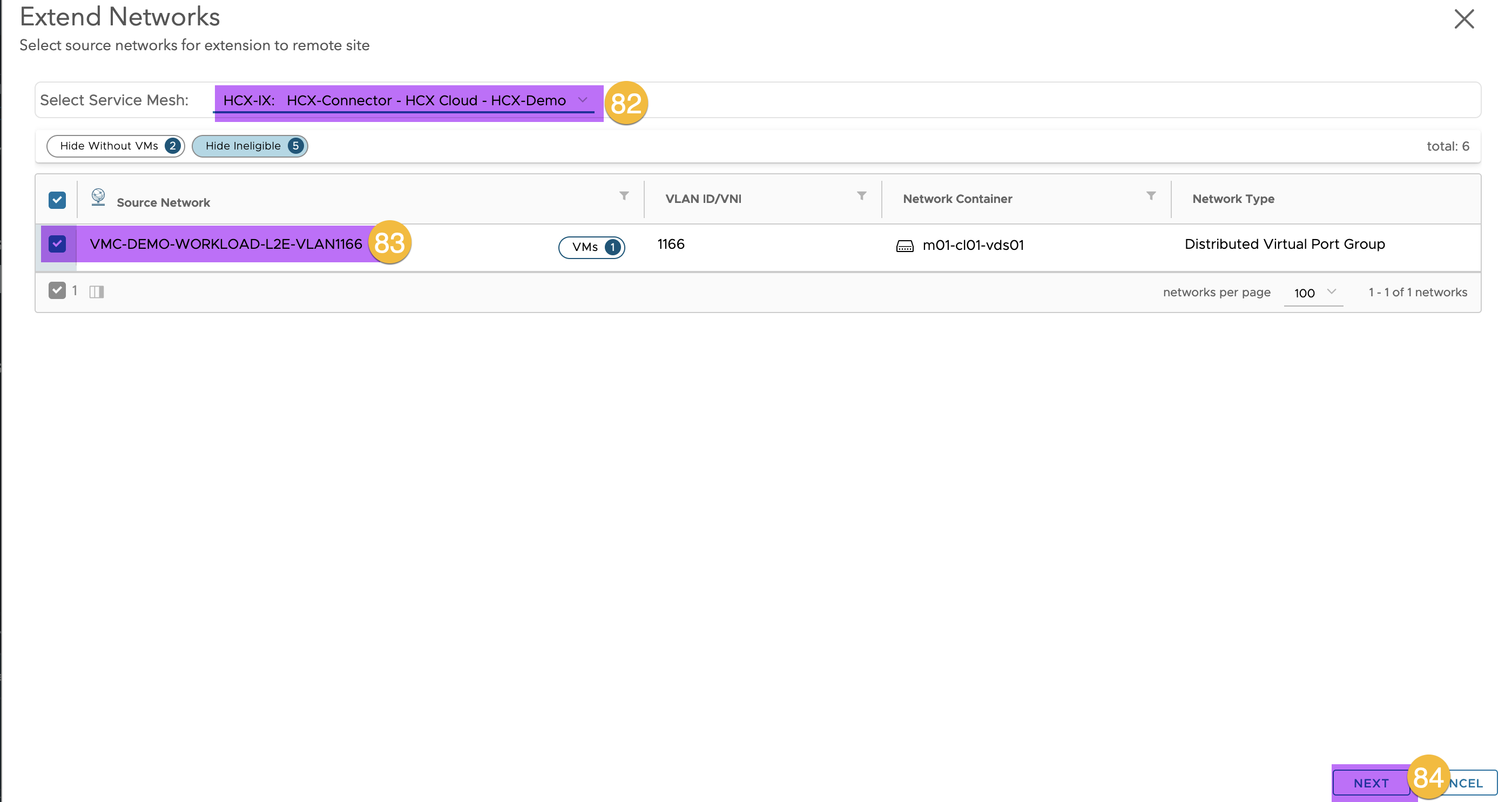
Task: Select network name VMC-DEMO-WORKLOAD-L2E-VLAN1166
Action: [226, 243]
